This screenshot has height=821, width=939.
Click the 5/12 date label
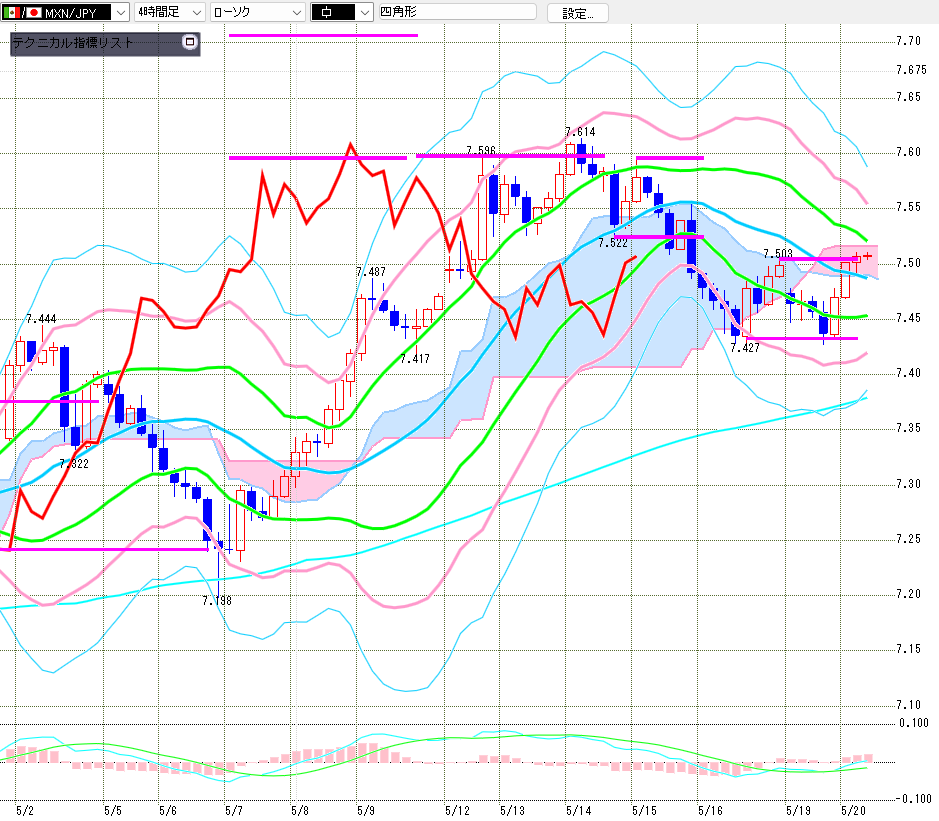click(x=458, y=811)
